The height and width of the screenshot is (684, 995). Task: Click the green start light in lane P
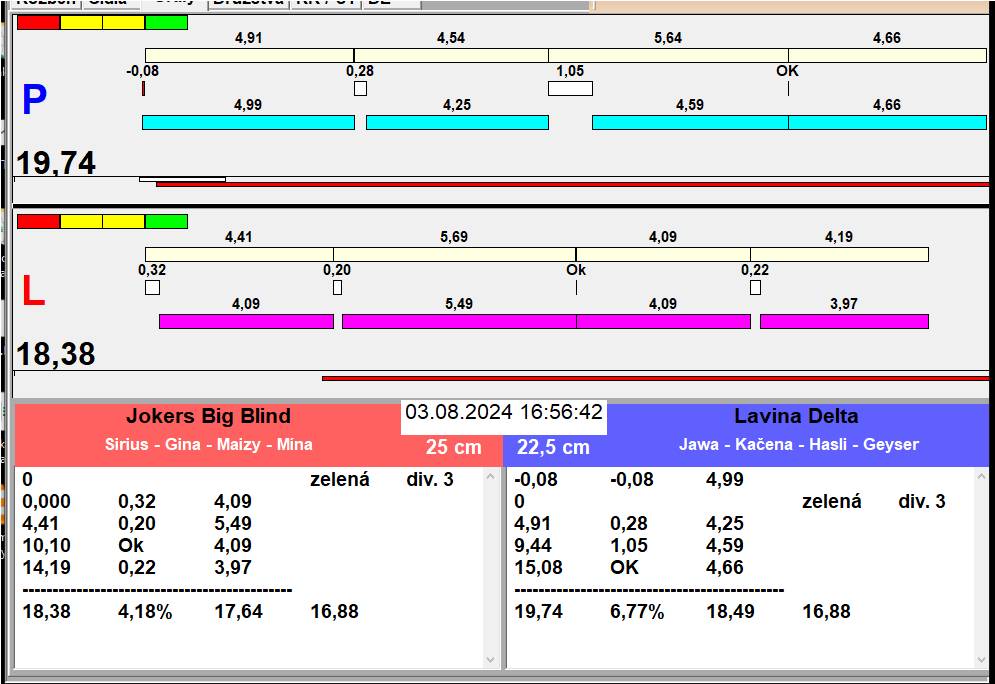166,22
